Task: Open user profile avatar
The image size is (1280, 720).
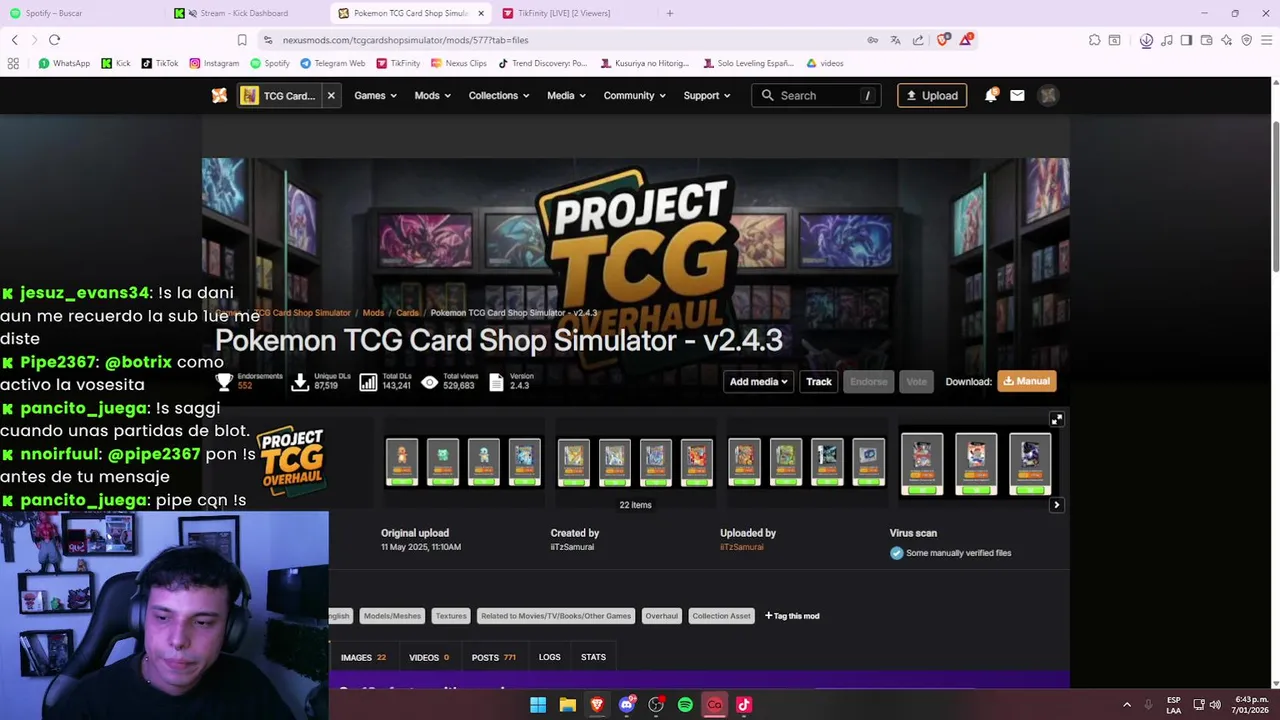Action: (x=1048, y=95)
